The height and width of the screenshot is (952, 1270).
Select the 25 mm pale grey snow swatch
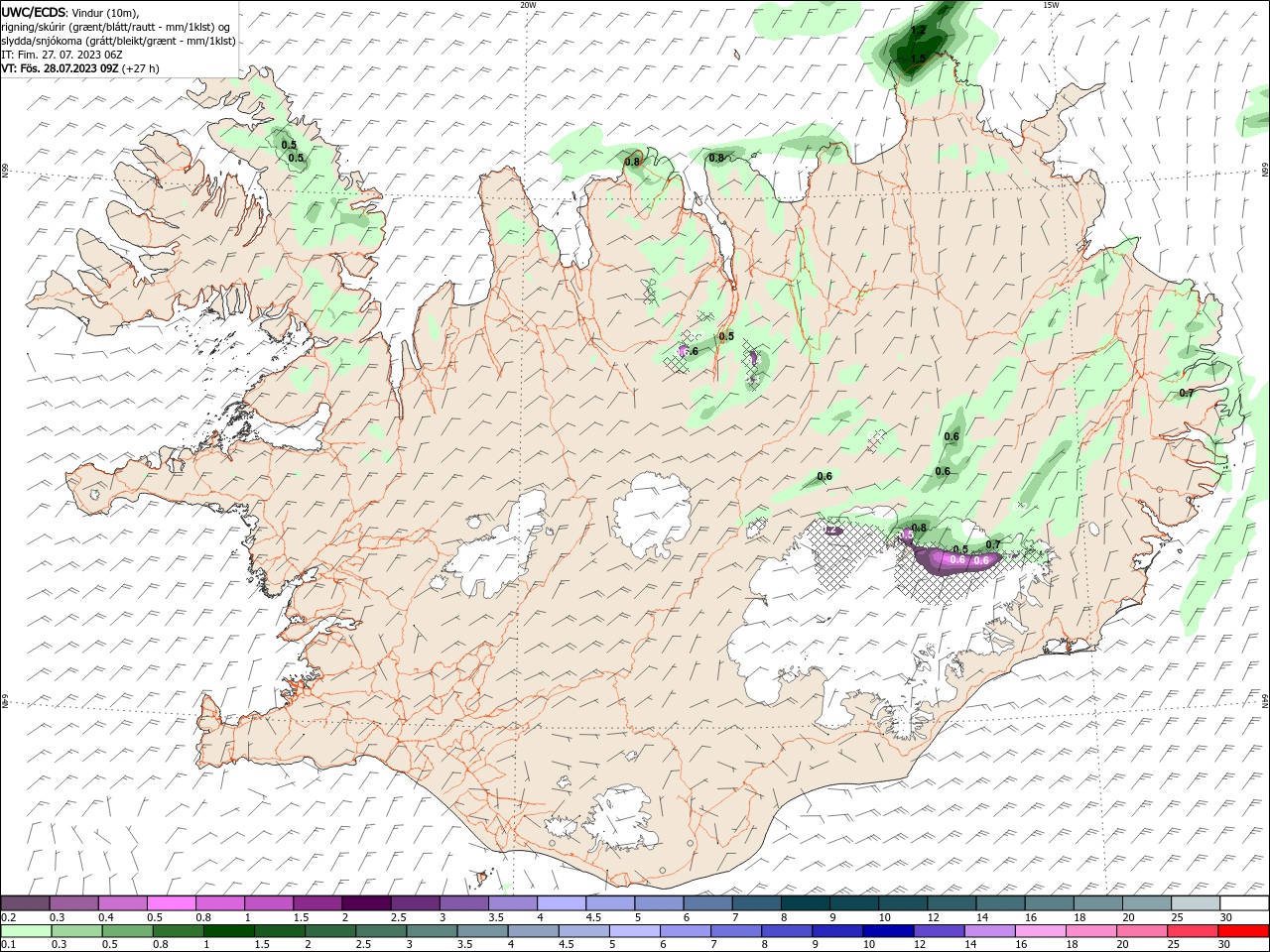(x=1196, y=903)
